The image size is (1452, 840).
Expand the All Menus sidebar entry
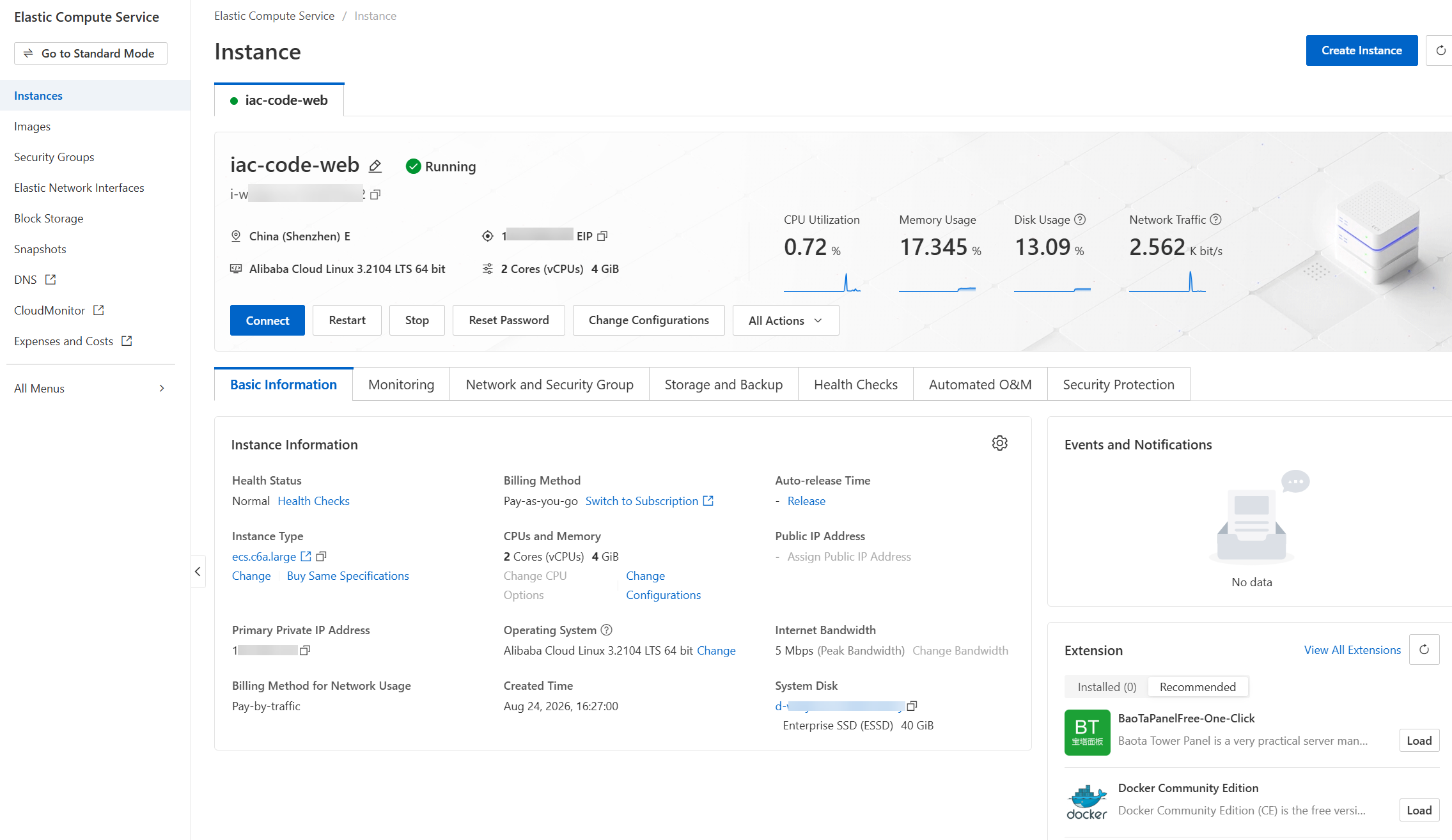(x=91, y=389)
